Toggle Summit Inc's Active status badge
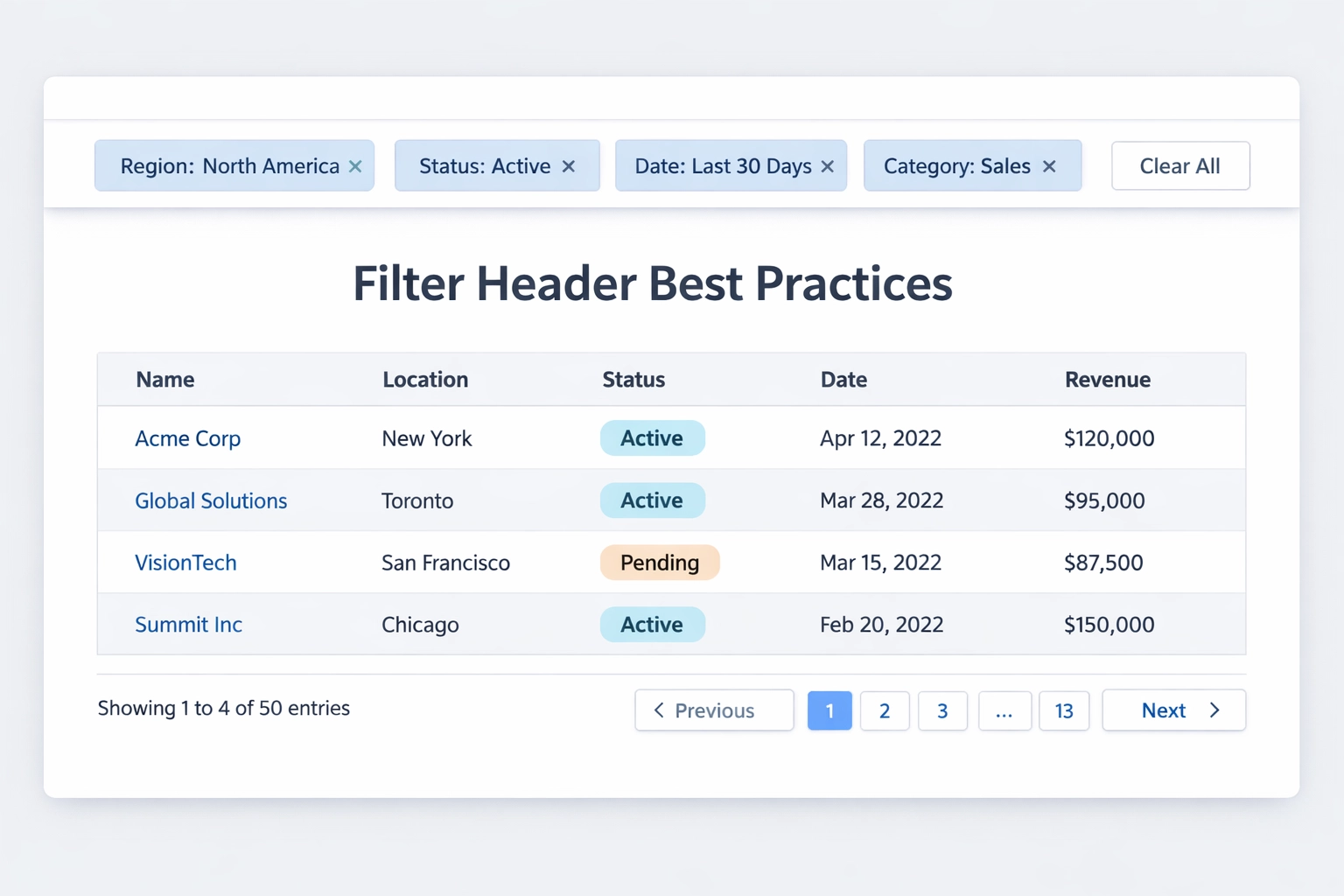 (x=652, y=625)
